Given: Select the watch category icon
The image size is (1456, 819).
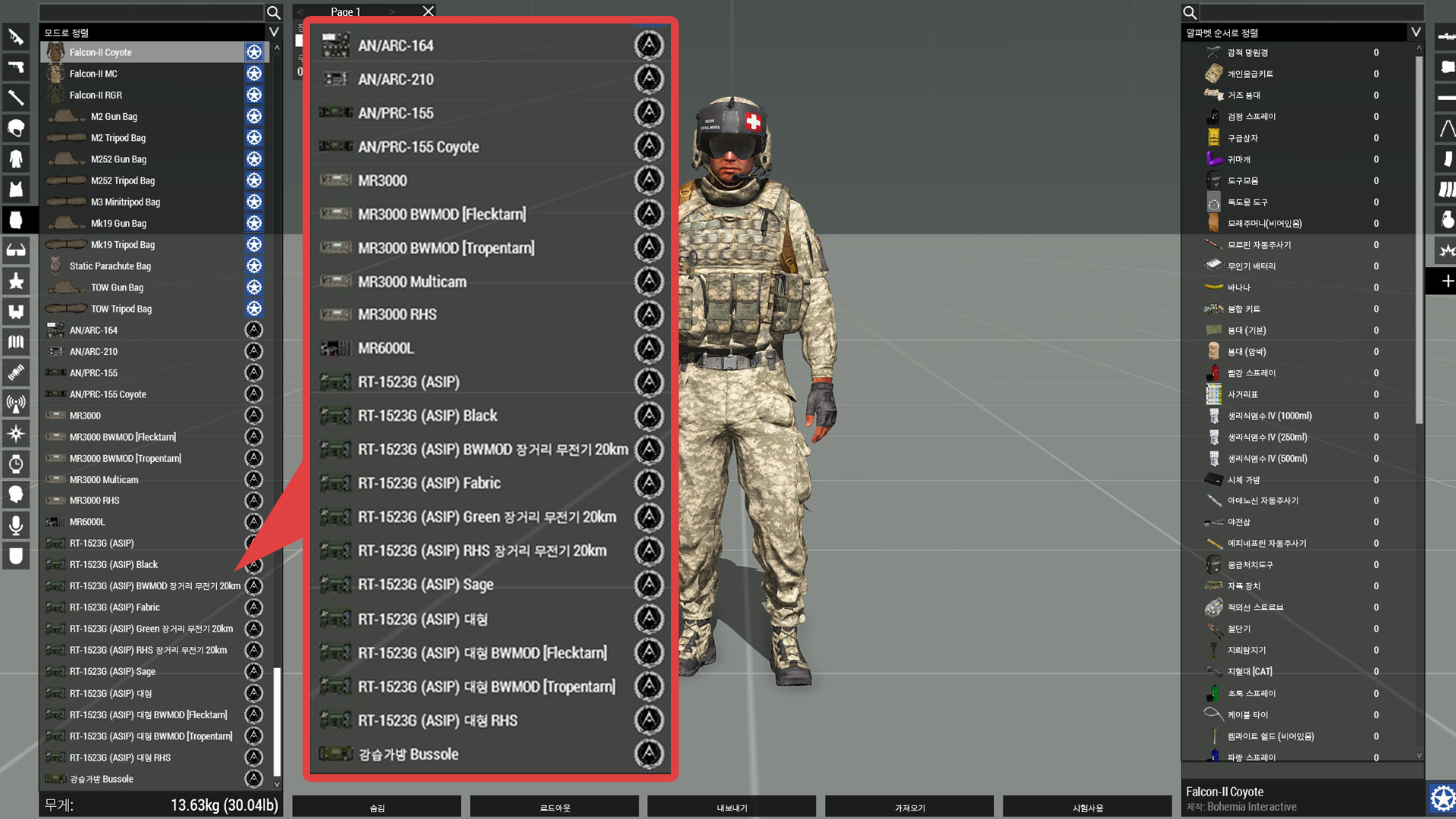Looking at the screenshot, I should click(x=16, y=464).
